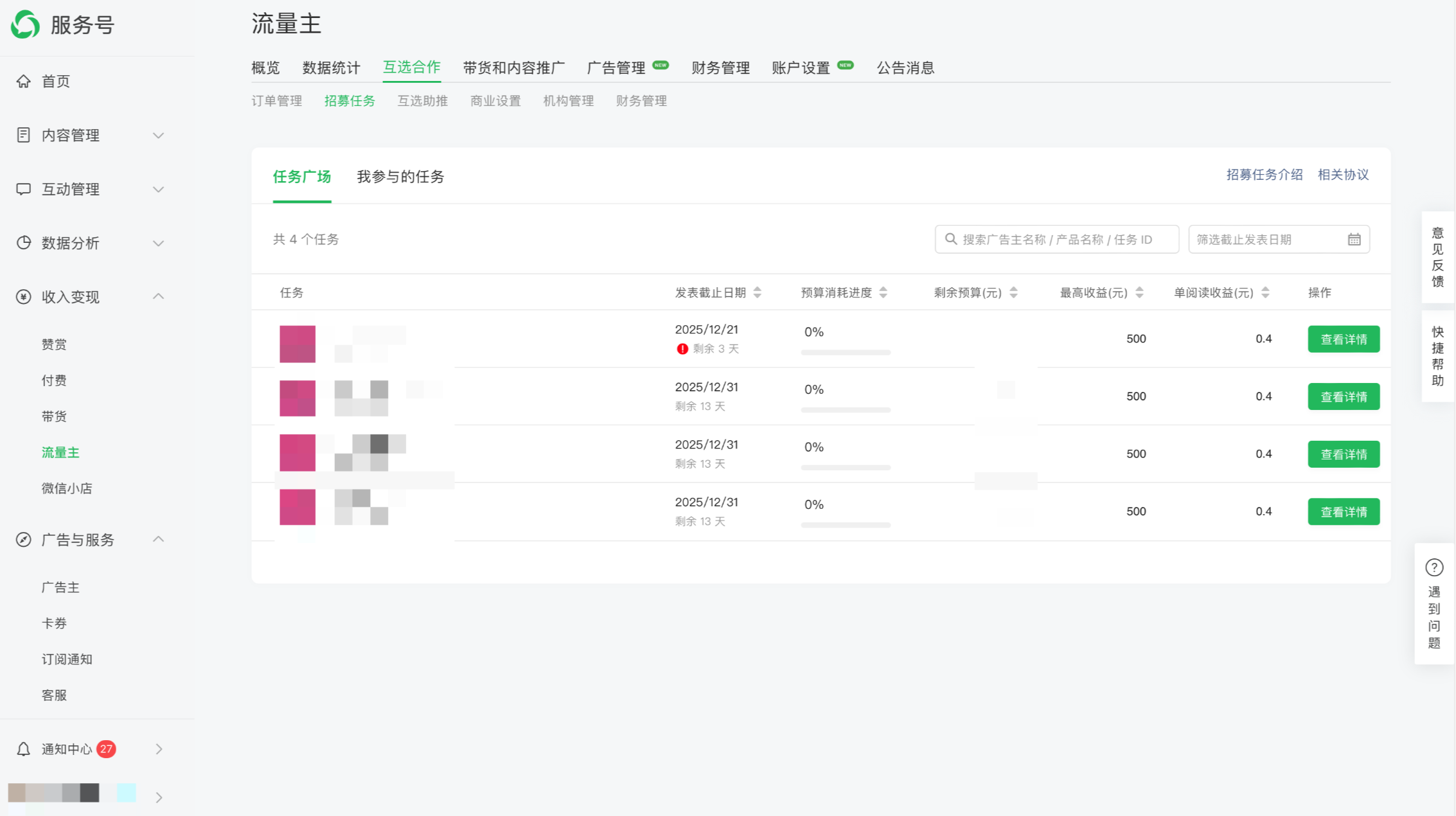Switch to 我参与的任务 tab
The height and width of the screenshot is (816, 1456).
(x=400, y=177)
